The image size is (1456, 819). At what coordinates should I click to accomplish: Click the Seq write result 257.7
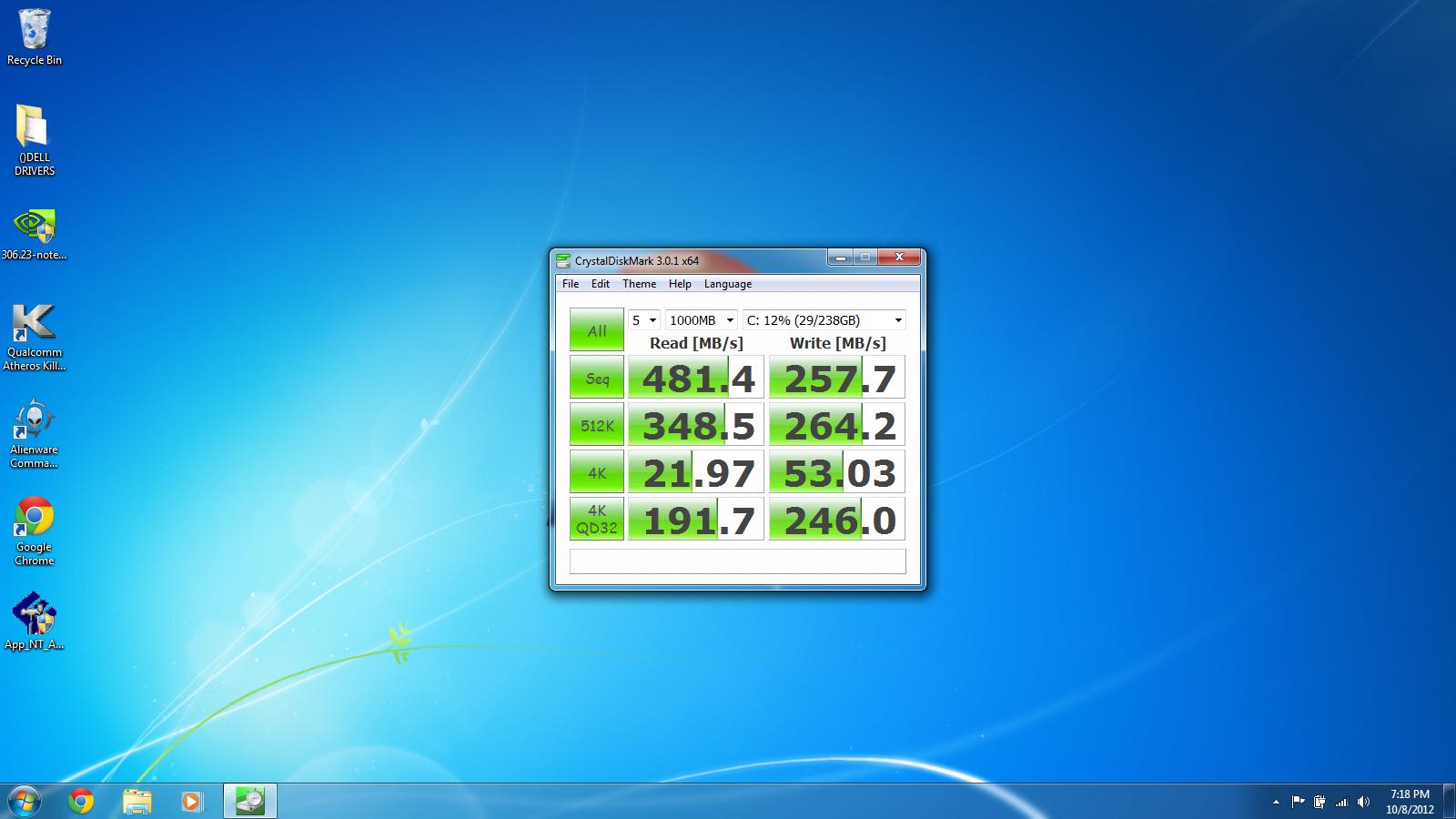[x=837, y=378]
